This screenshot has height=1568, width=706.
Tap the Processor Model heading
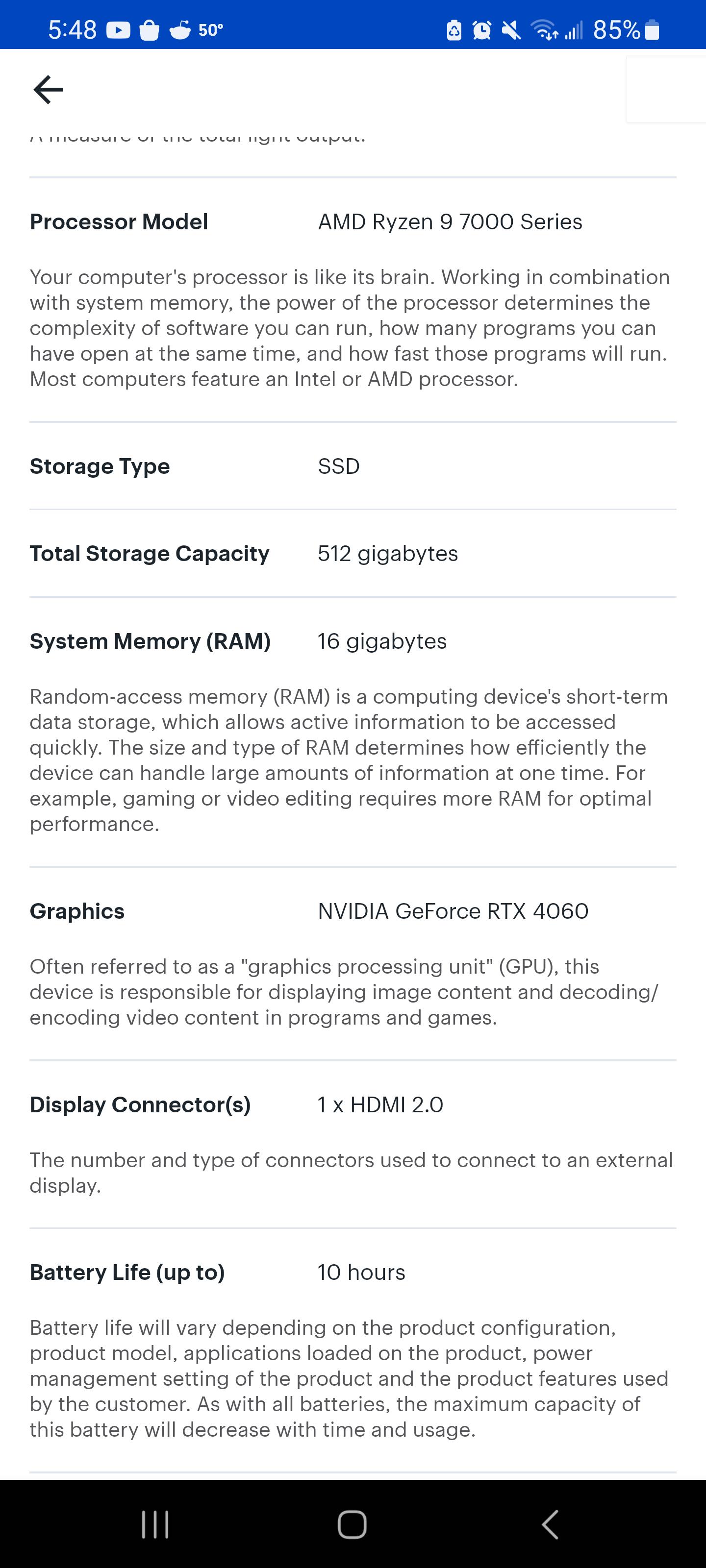click(119, 221)
